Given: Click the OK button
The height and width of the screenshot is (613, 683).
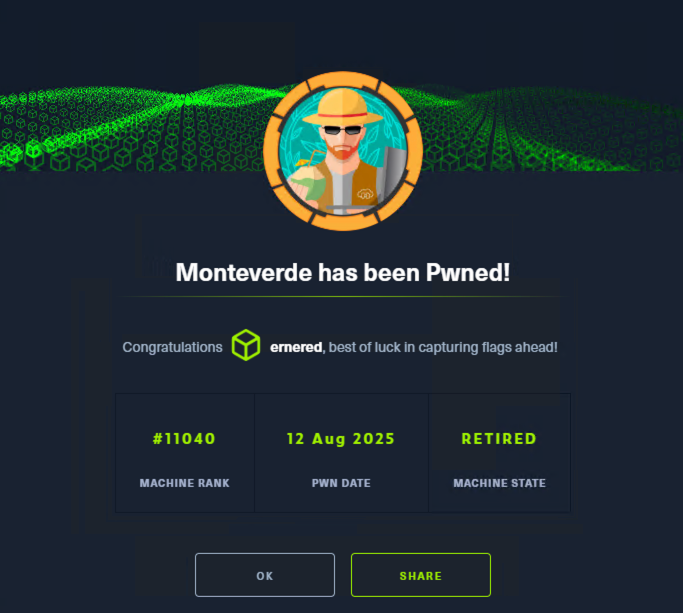Looking at the screenshot, I should pyautogui.click(x=265, y=575).
